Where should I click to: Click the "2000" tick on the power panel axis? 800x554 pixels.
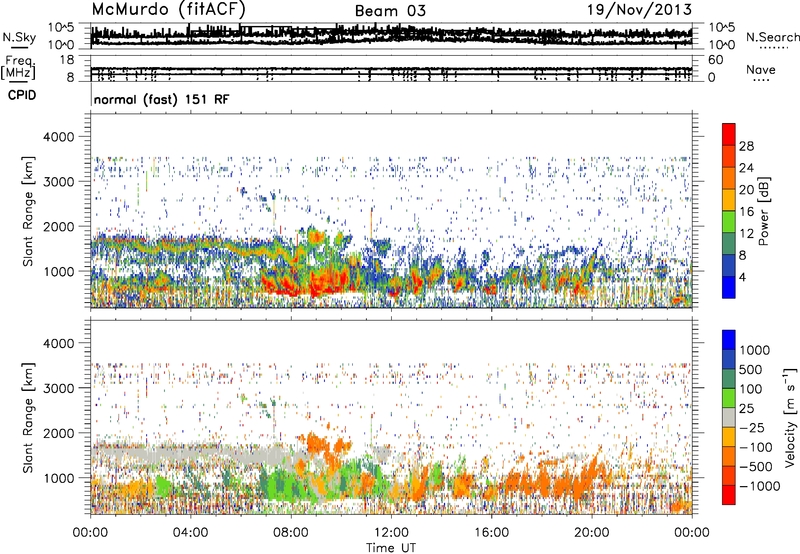[59, 226]
